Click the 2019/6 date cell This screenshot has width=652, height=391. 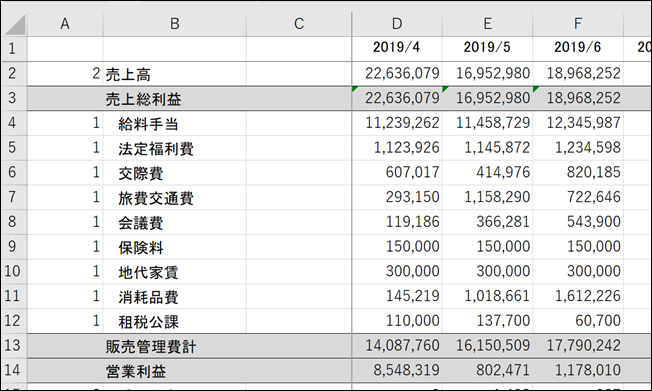pyautogui.click(x=578, y=49)
